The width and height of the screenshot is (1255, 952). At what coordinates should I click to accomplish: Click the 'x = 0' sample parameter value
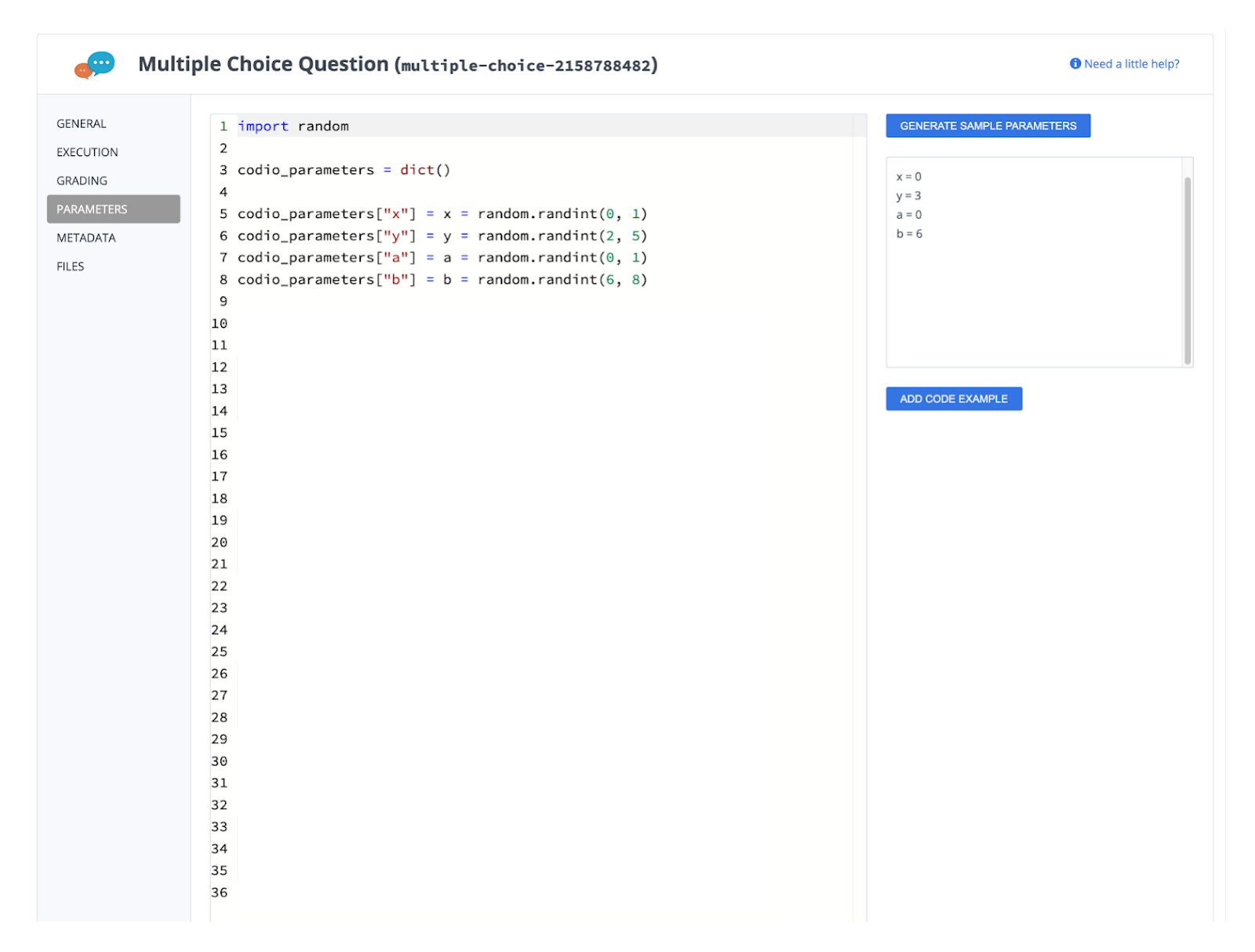(908, 176)
